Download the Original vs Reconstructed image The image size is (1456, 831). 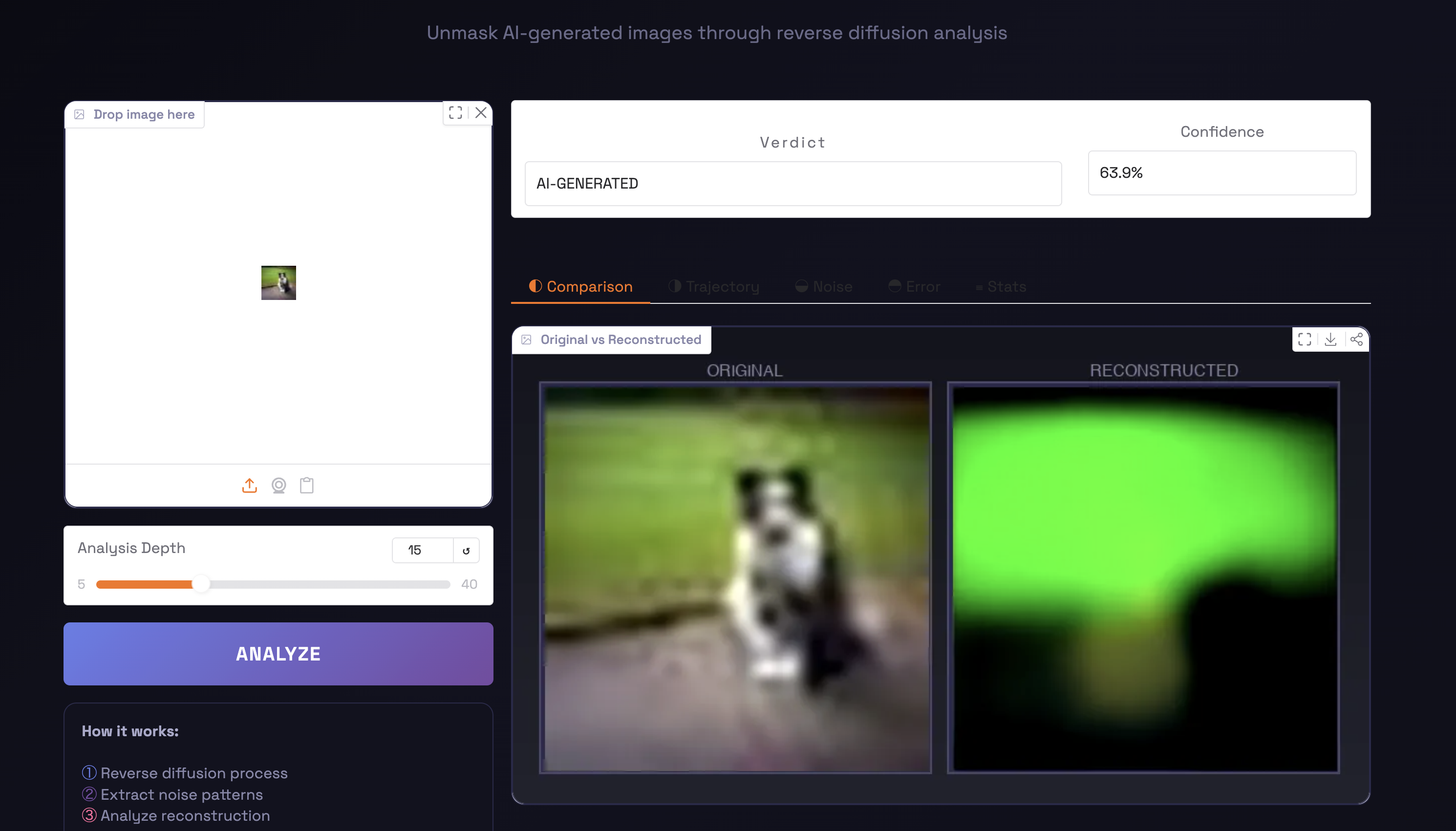(x=1330, y=339)
